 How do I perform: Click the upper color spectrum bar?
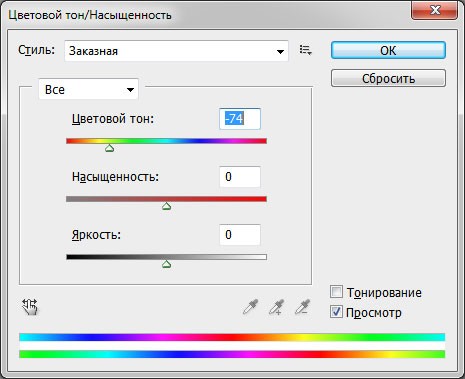click(232, 337)
